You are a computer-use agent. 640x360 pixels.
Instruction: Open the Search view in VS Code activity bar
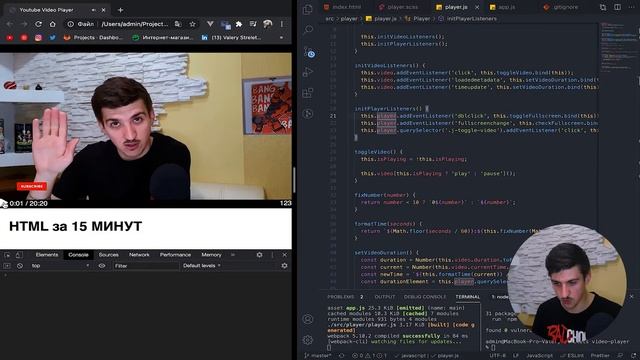309,30
